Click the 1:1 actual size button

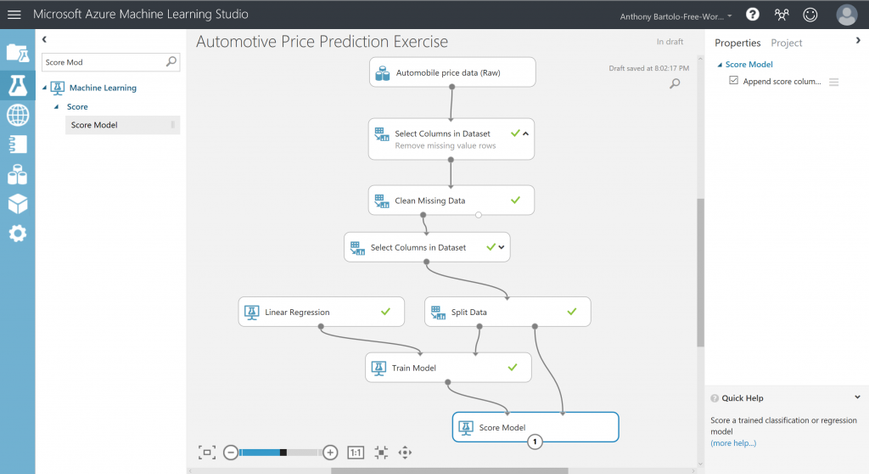pos(355,452)
